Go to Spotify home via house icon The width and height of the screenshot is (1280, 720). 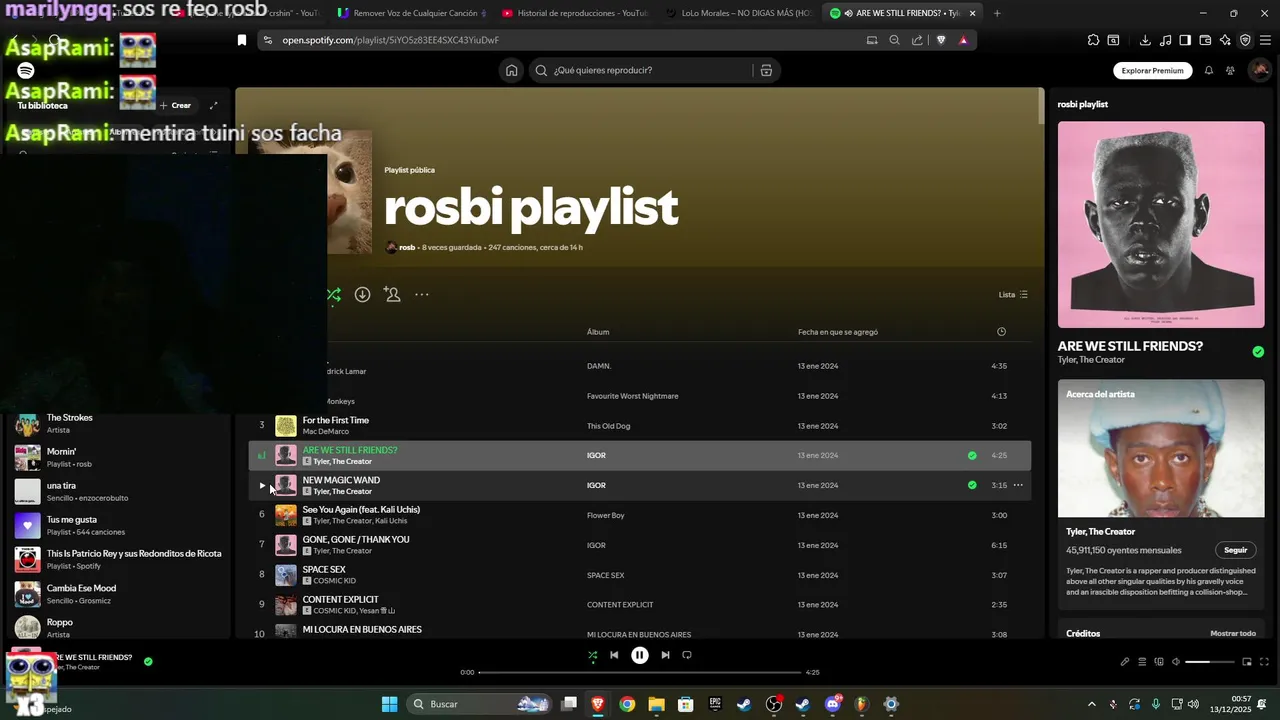(512, 70)
